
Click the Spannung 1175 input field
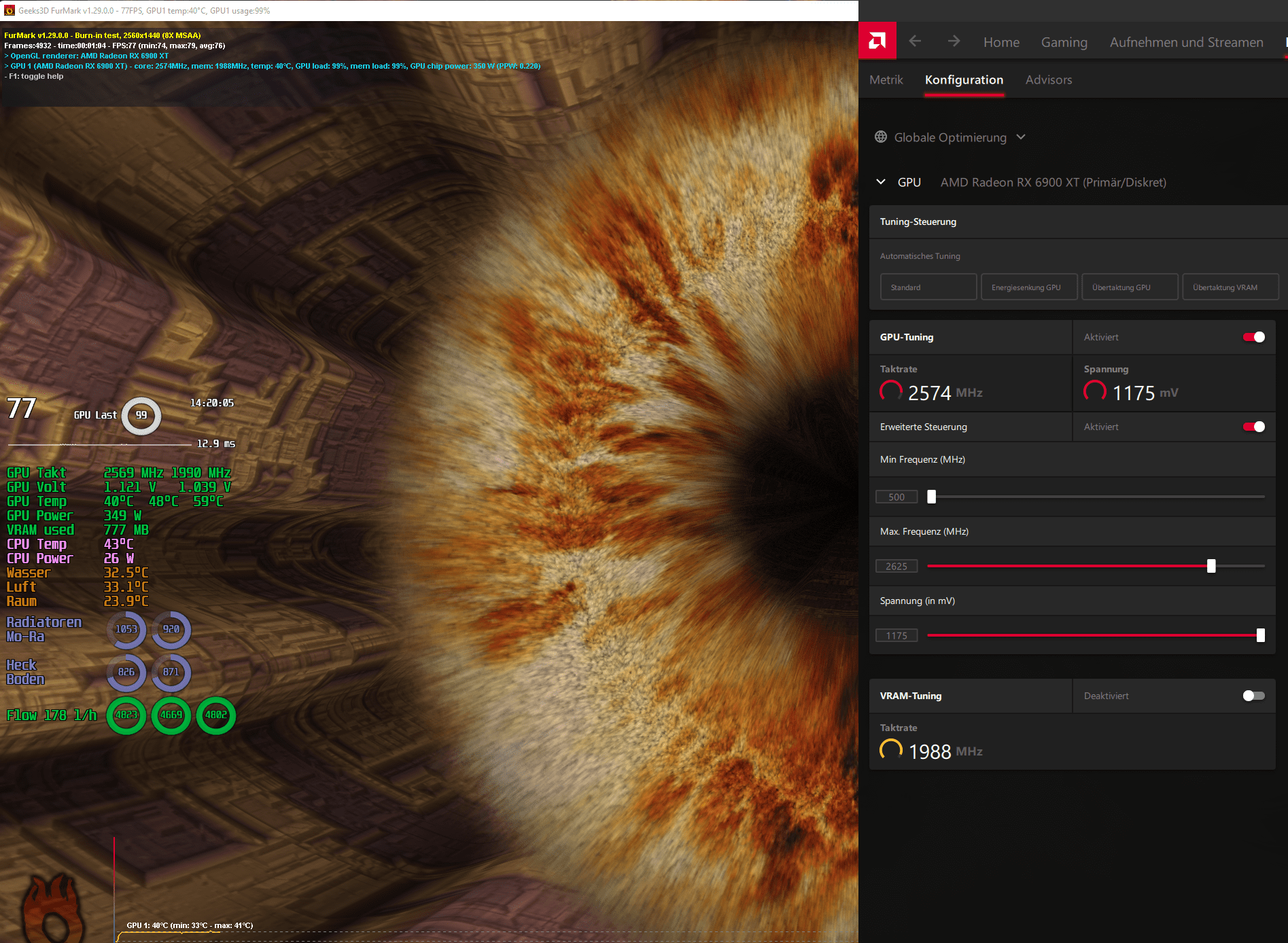897,635
